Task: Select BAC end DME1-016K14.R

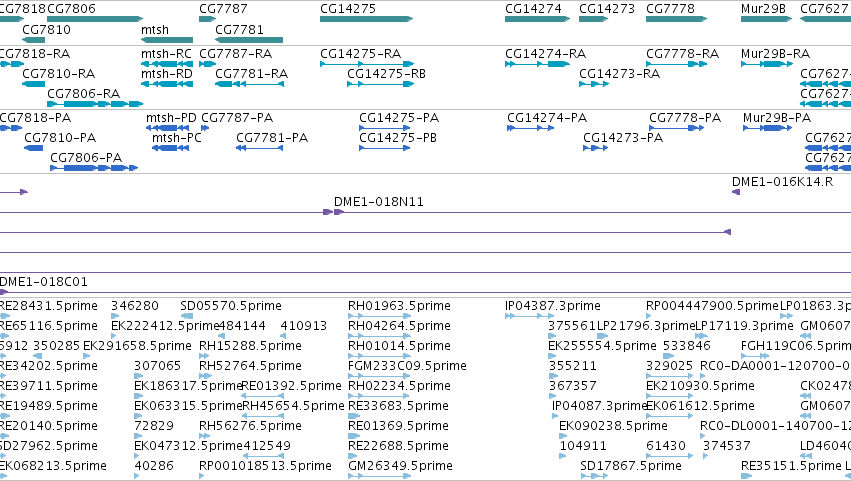Action: 736,192
